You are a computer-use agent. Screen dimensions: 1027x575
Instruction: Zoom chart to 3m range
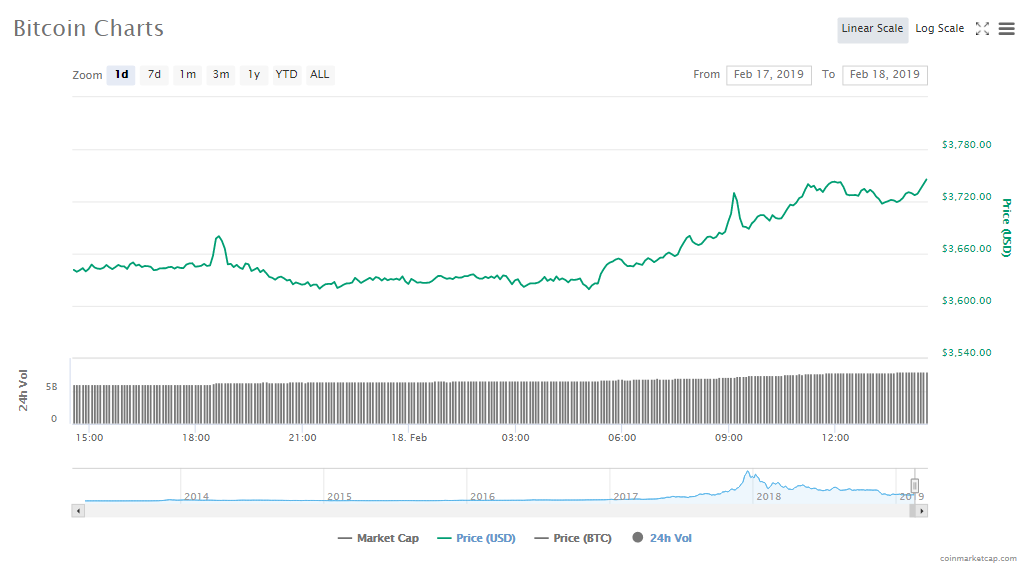[221, 75]
